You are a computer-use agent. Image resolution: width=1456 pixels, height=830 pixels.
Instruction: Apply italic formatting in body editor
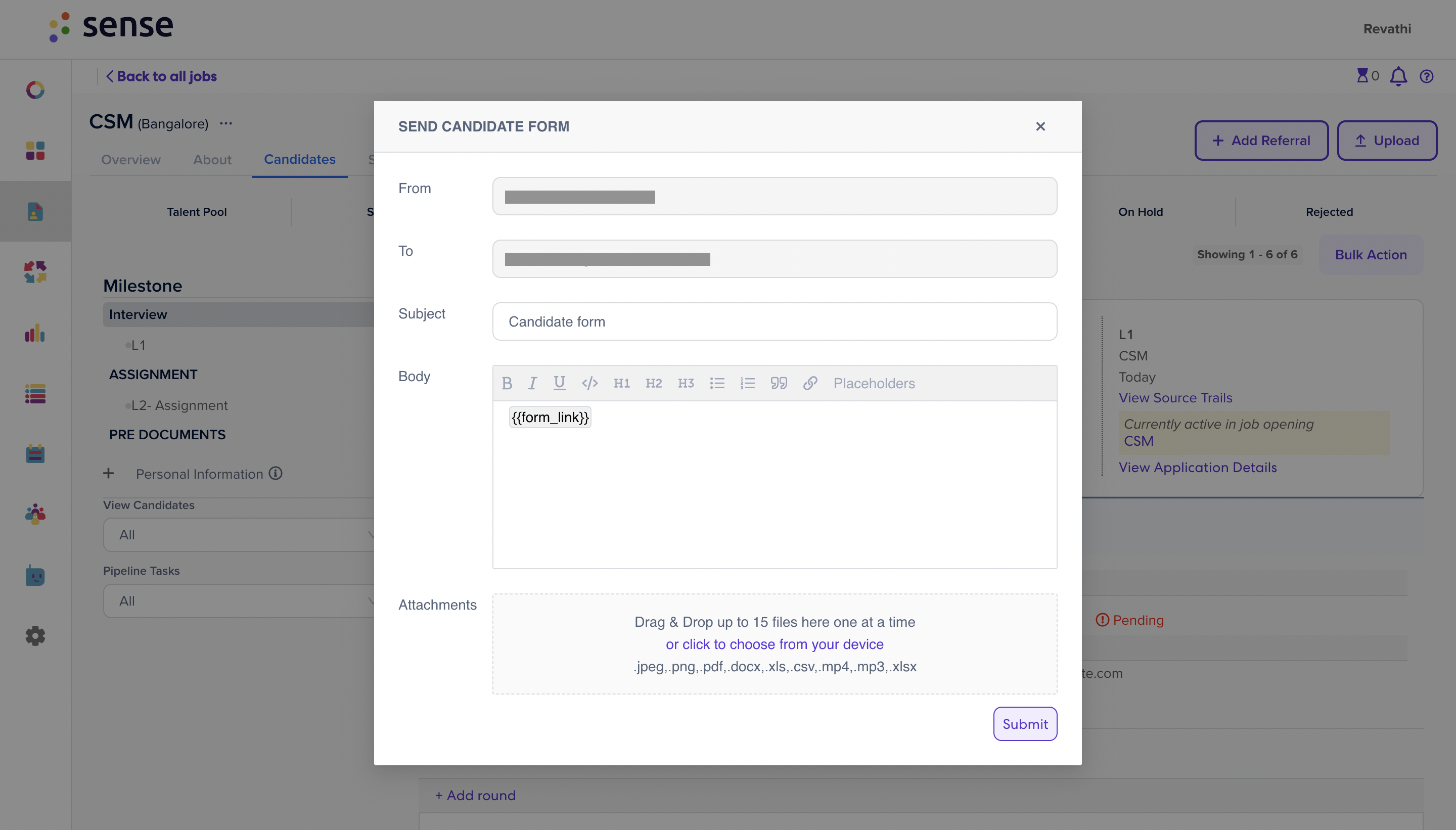pos(532,383)
